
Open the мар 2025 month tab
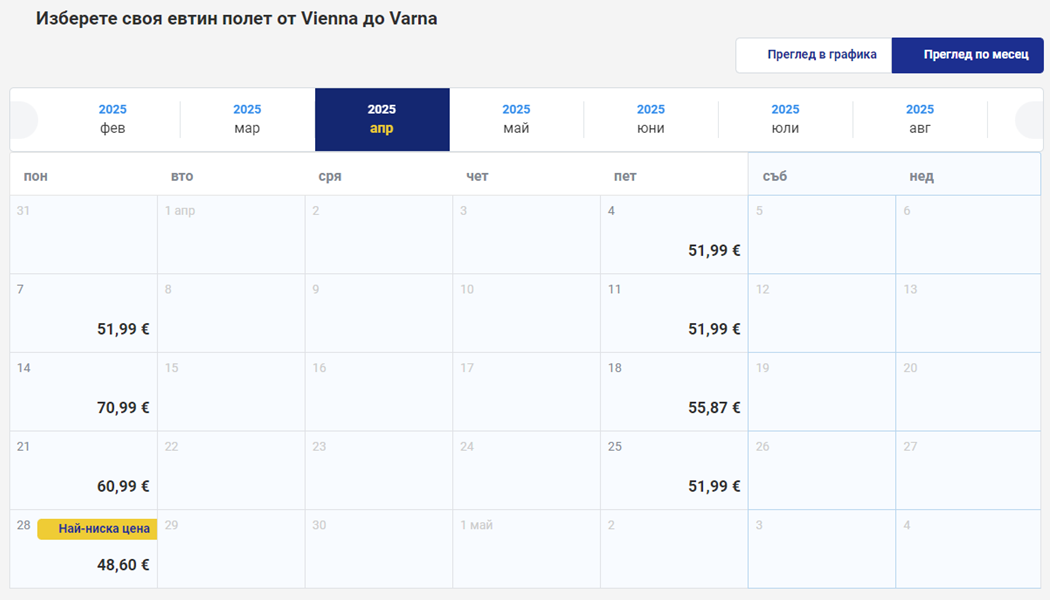pyautogui.click(x=247, y=119)
